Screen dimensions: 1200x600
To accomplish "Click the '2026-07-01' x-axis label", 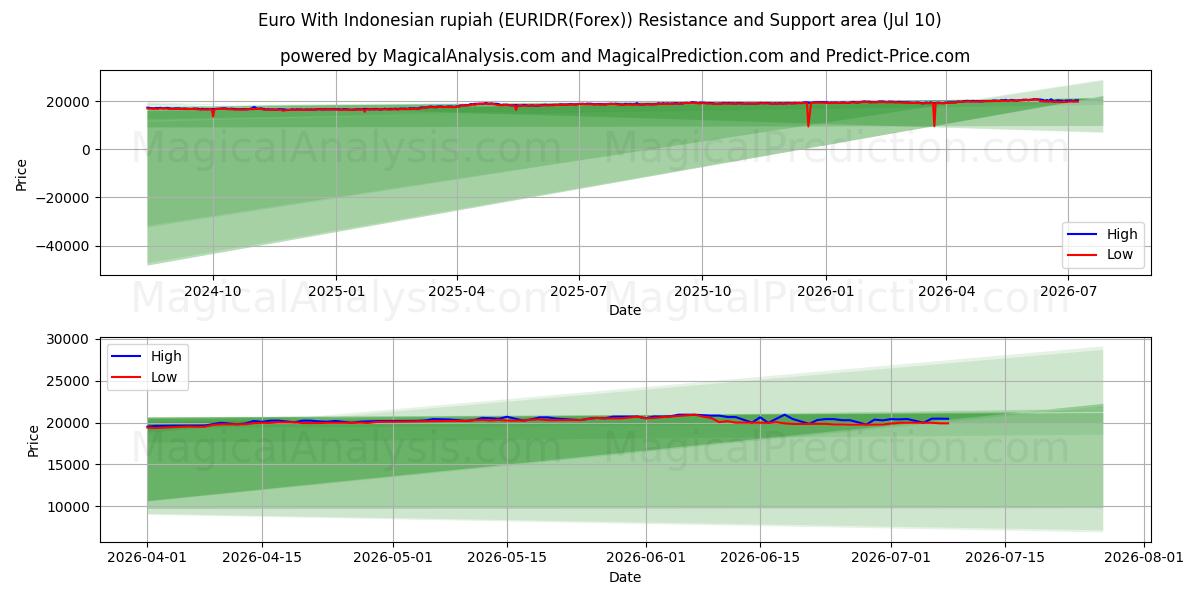I will click(x=891, y=556).
